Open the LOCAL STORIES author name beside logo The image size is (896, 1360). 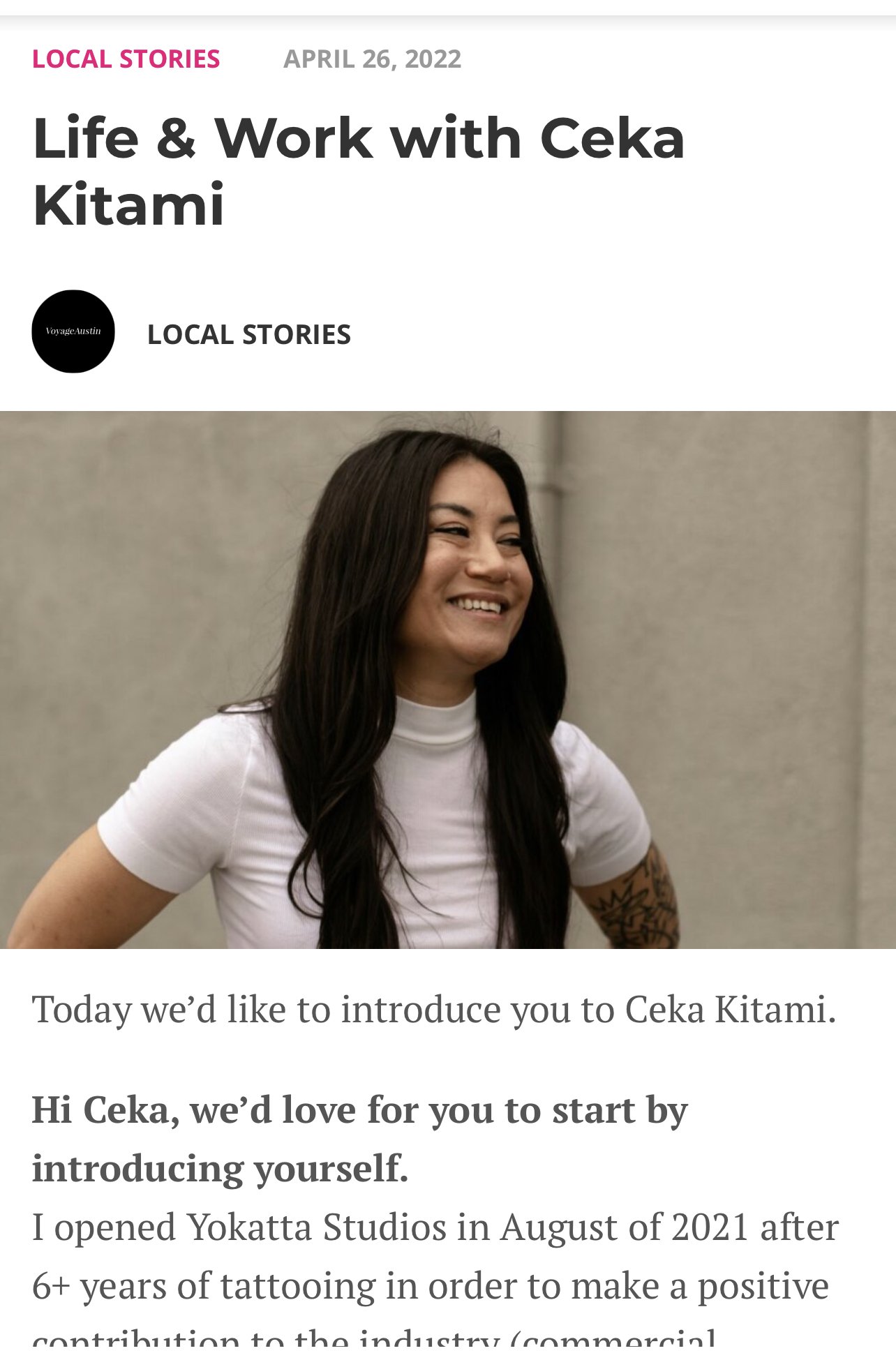248,335
